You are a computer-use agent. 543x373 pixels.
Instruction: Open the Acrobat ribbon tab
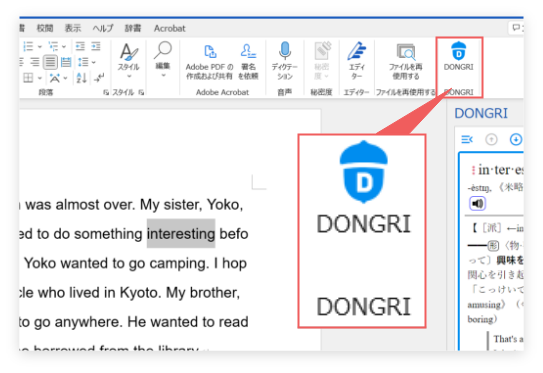(x=170, y=28)
